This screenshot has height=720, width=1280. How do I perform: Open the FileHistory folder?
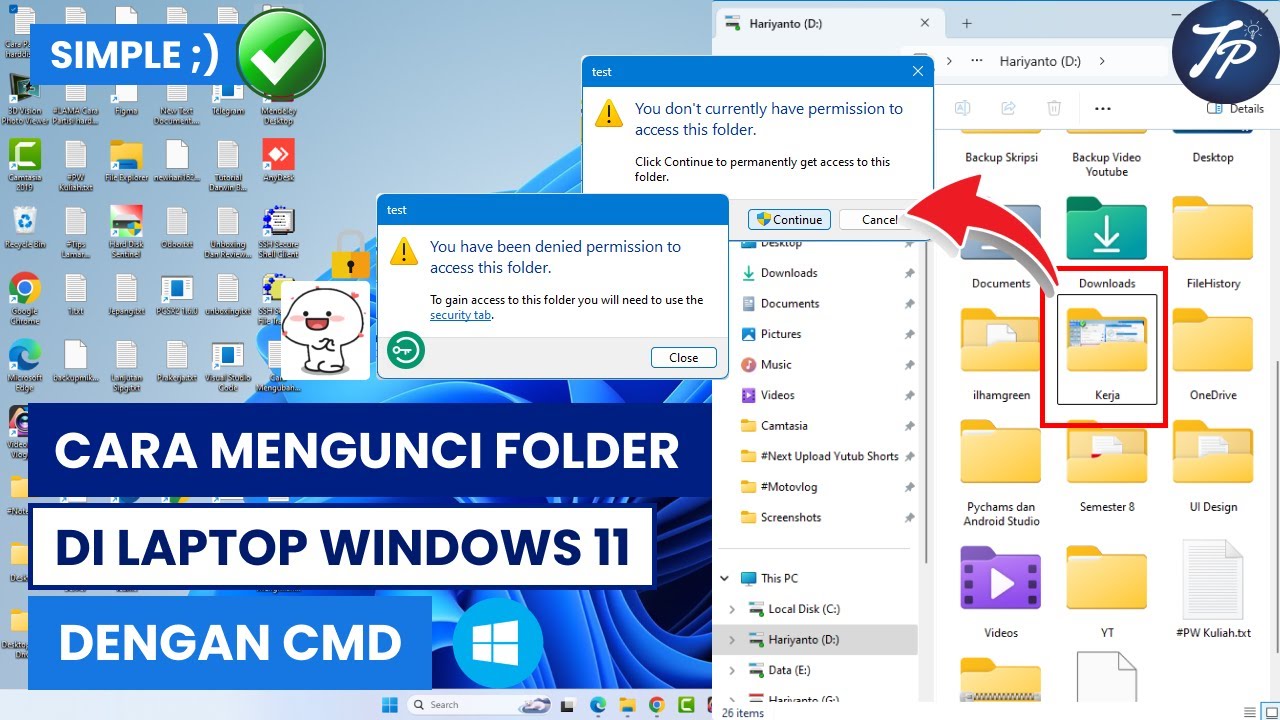[1213, 243]
